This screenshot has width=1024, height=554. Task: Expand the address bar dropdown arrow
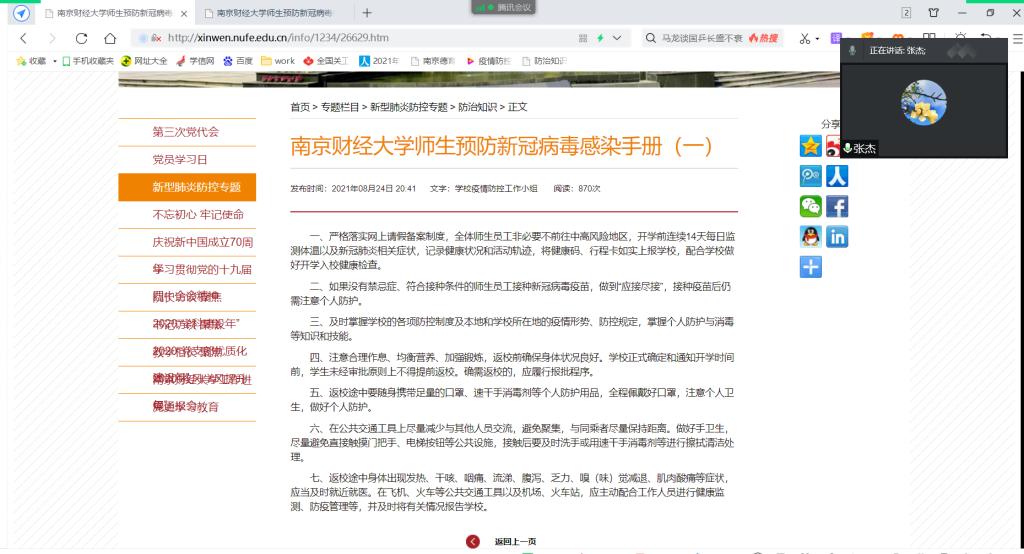(x=616, y=38)
